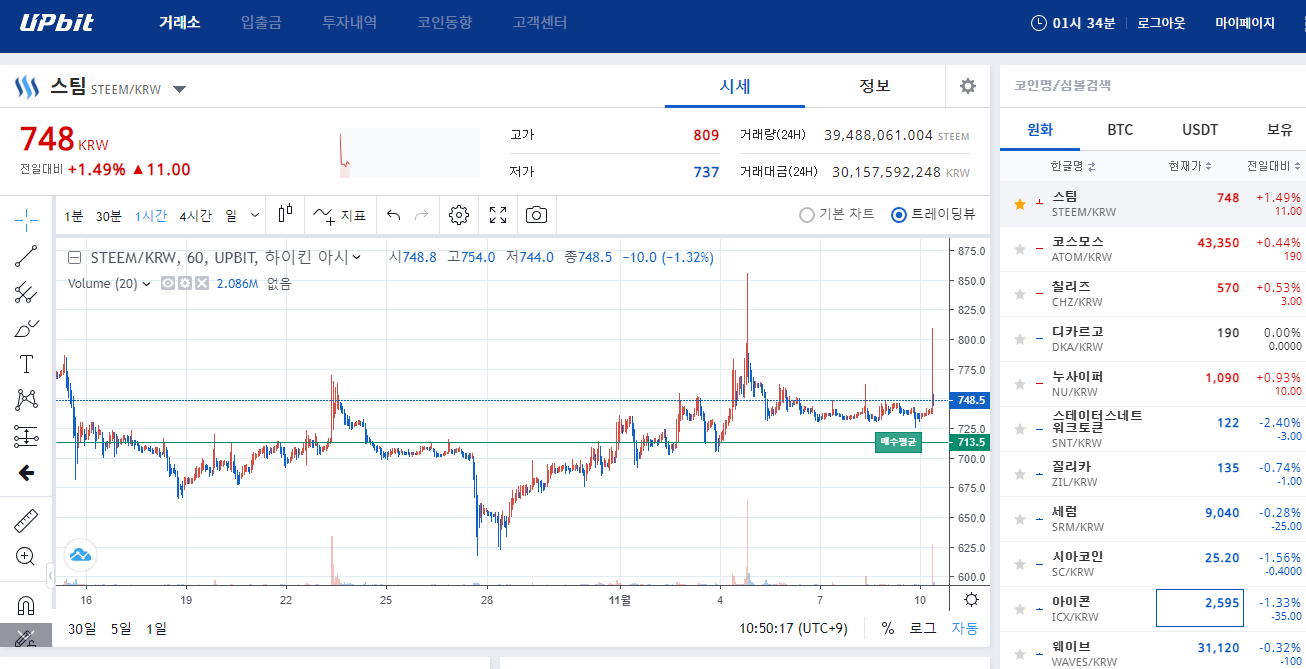Select the text annotation tool
Image resolution: width=1306 pixels, height=669 pixels.
27,364
